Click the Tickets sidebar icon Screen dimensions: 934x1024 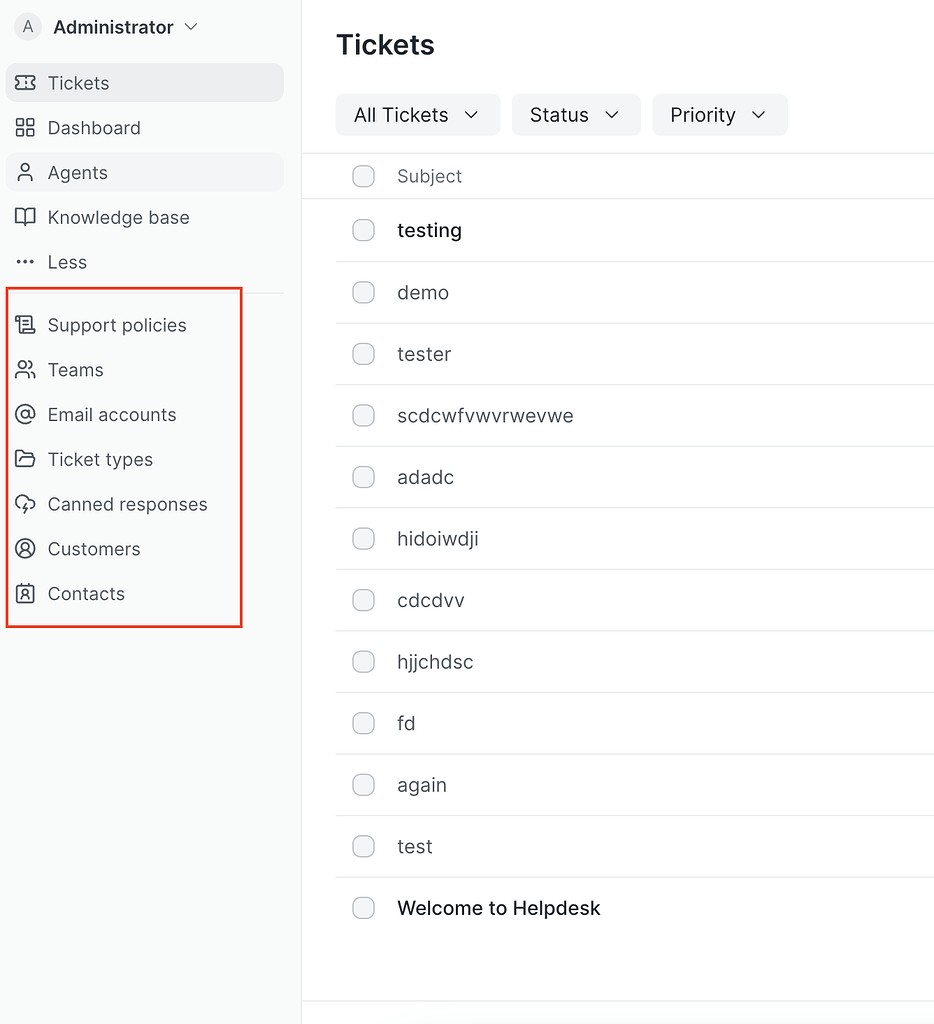coord(25,83)
